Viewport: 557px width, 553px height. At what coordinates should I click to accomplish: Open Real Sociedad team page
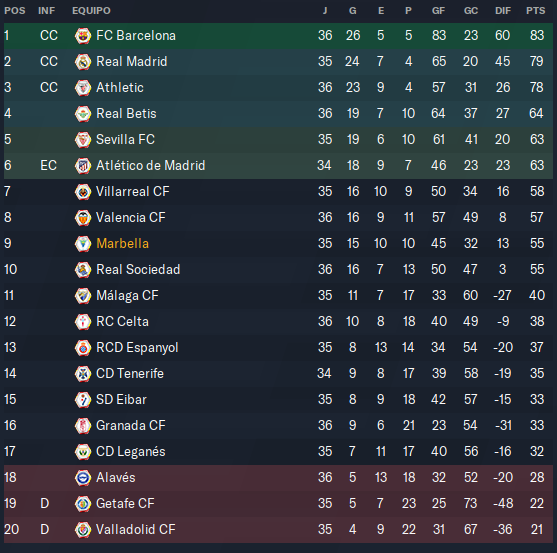138,270
